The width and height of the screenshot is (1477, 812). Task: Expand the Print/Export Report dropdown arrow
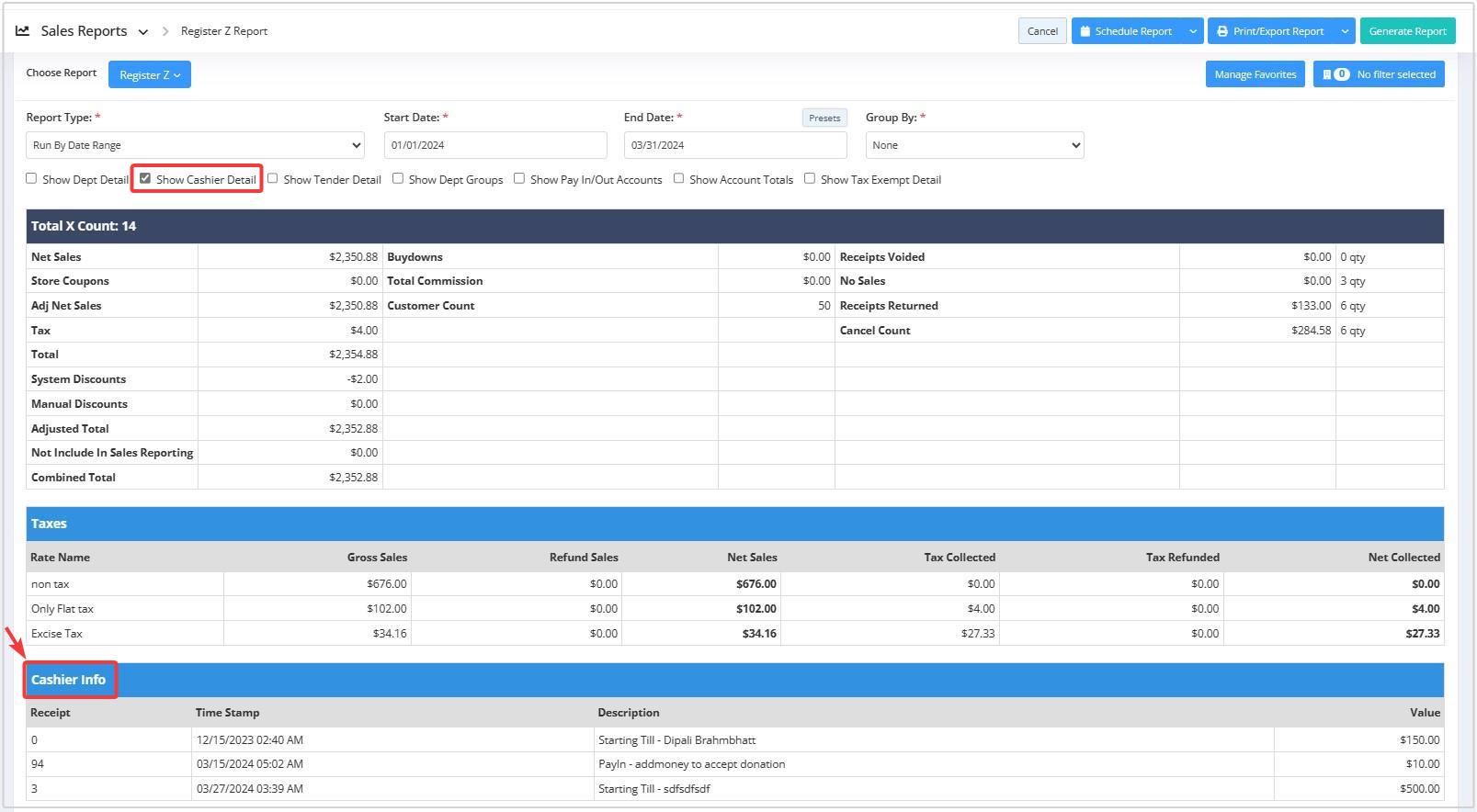point(1345,31)
